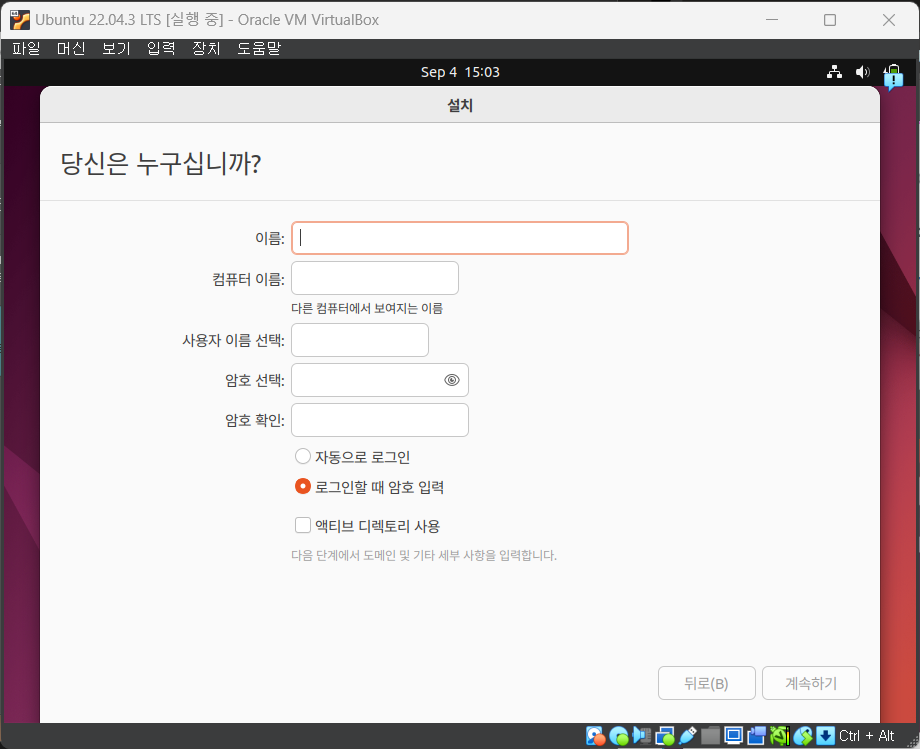Open the 파일 menu

26,48
